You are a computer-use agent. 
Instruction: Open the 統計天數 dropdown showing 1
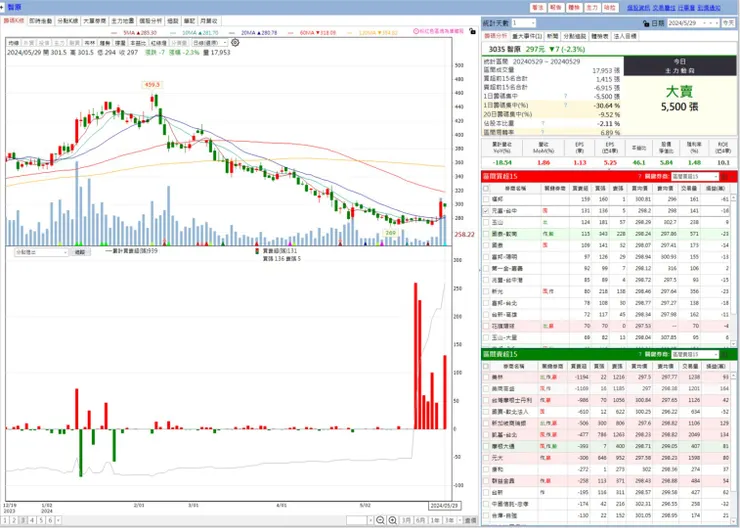(x=523, y=23)
